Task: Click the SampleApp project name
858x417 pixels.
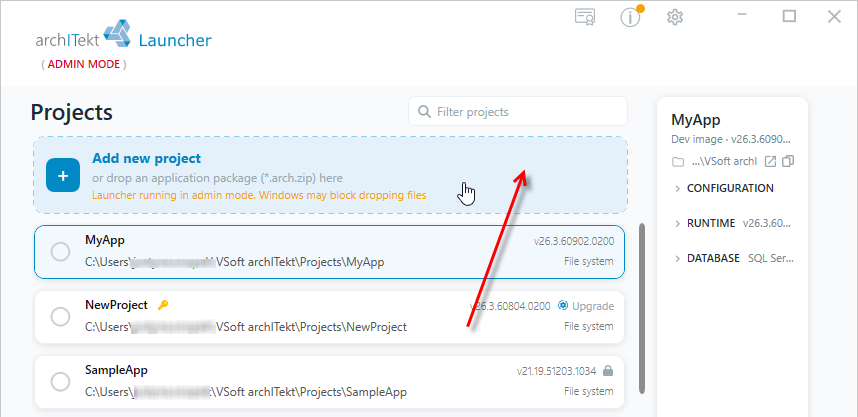Action: [116, 370]
